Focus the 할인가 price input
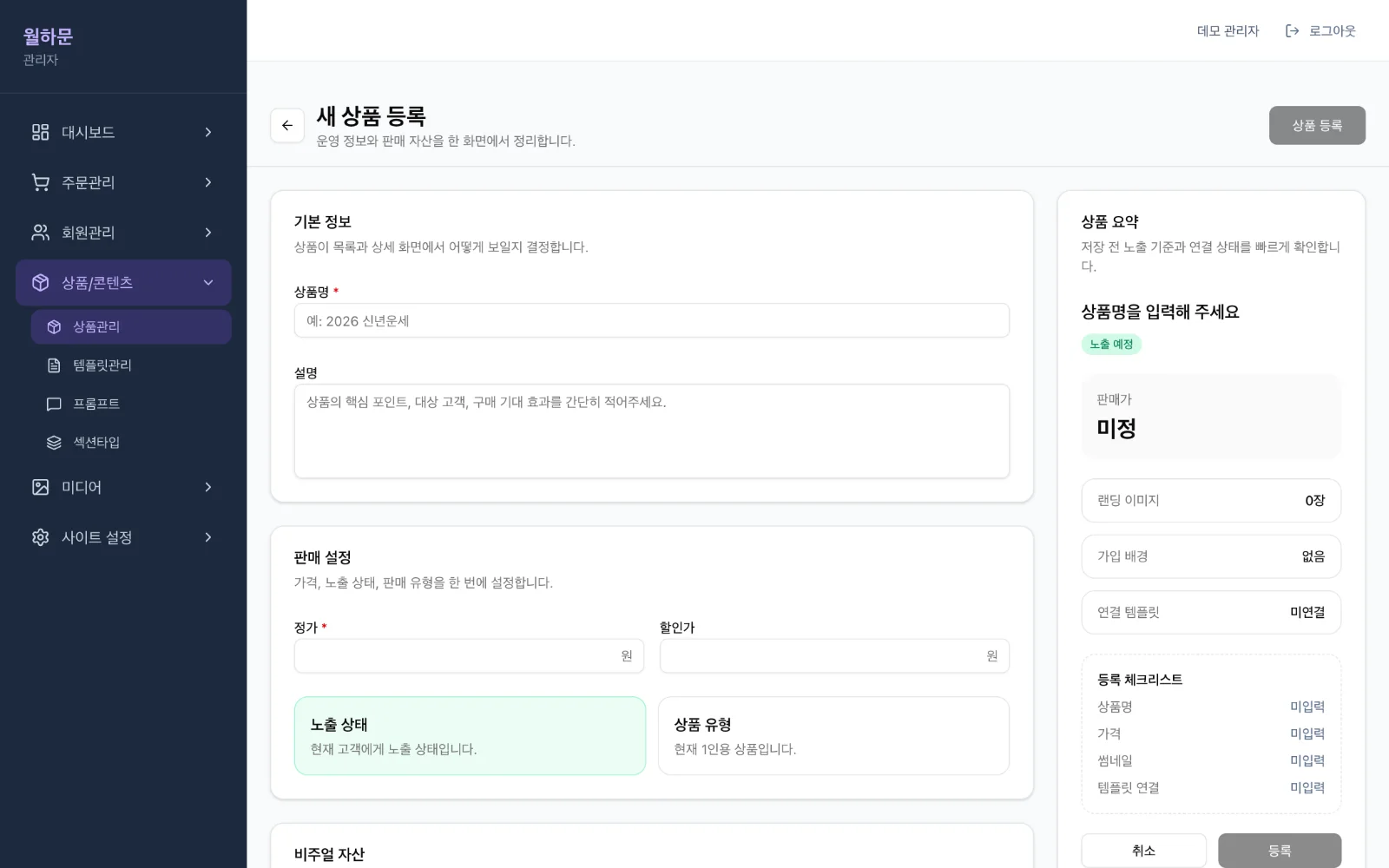 tap(834, 656)
